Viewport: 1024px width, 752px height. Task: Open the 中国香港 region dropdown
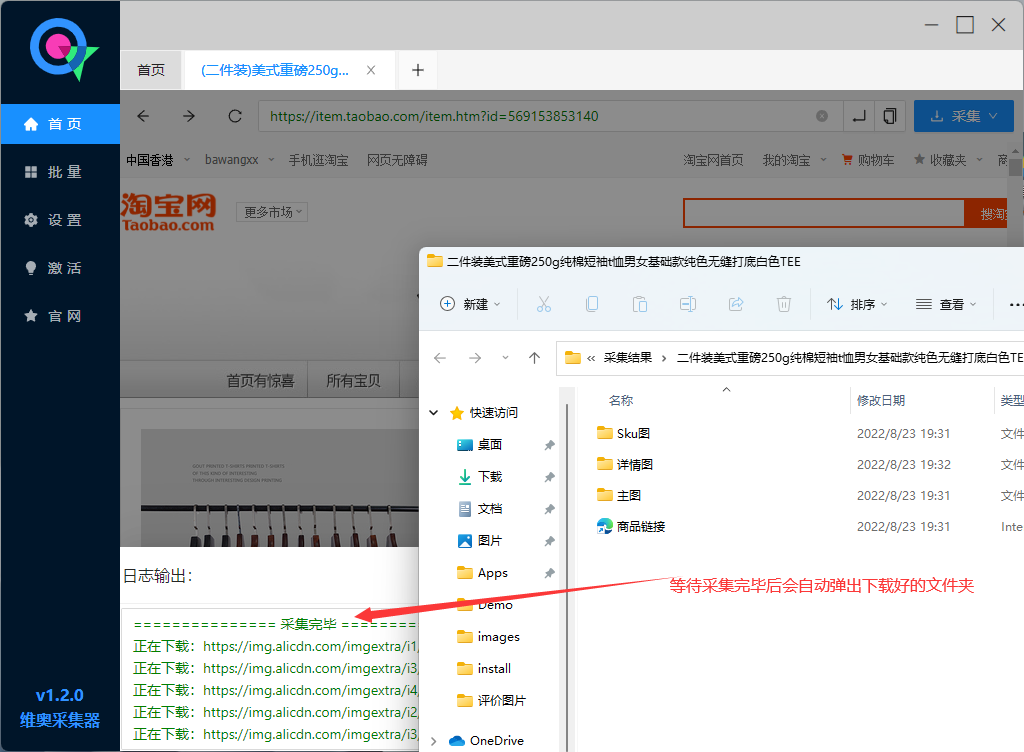pyautogui.click(x=157, y=160)
